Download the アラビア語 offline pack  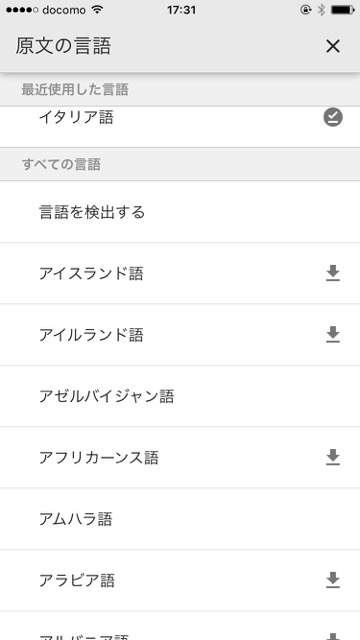click(333, 580)
